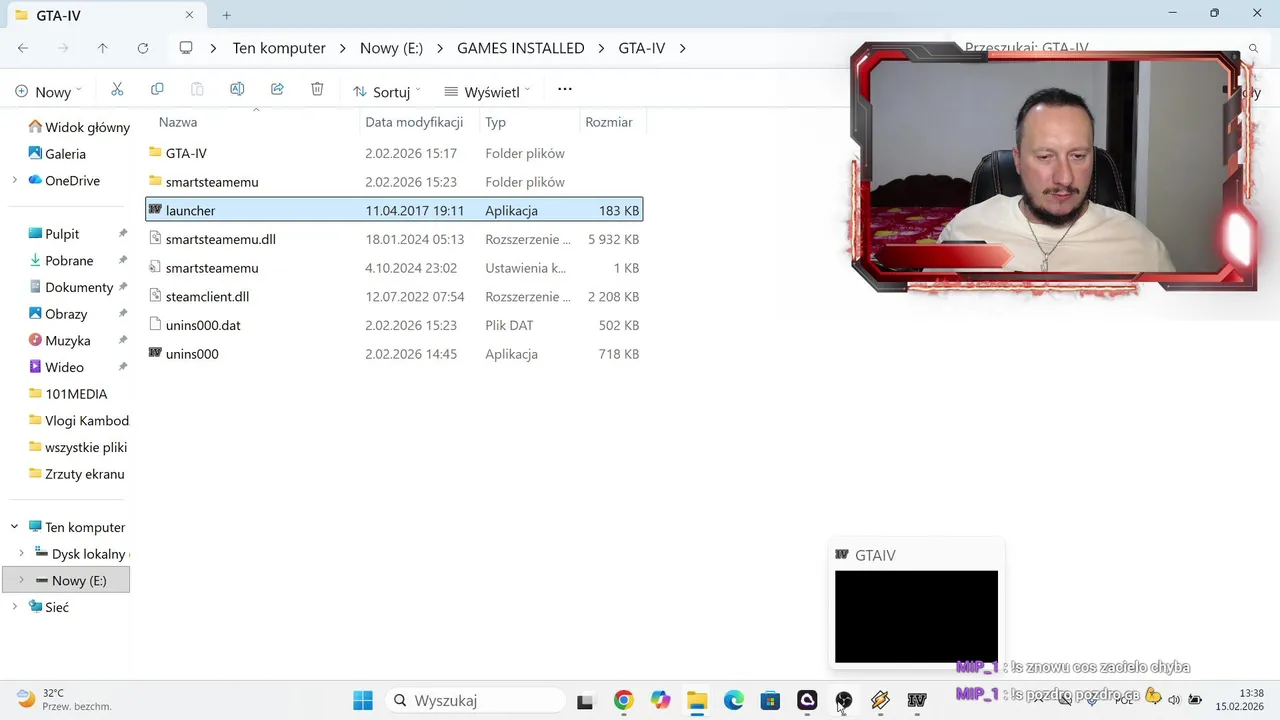Click the GTA IV taskbar icon

pos(917,700)
